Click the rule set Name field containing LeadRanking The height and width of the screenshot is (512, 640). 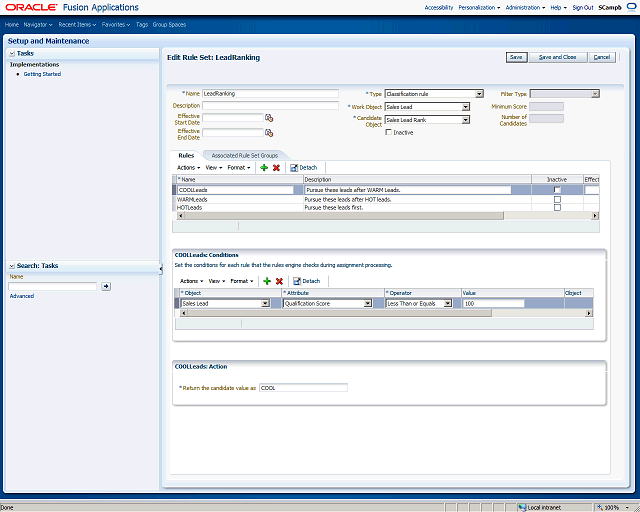(x=270, y=93)
